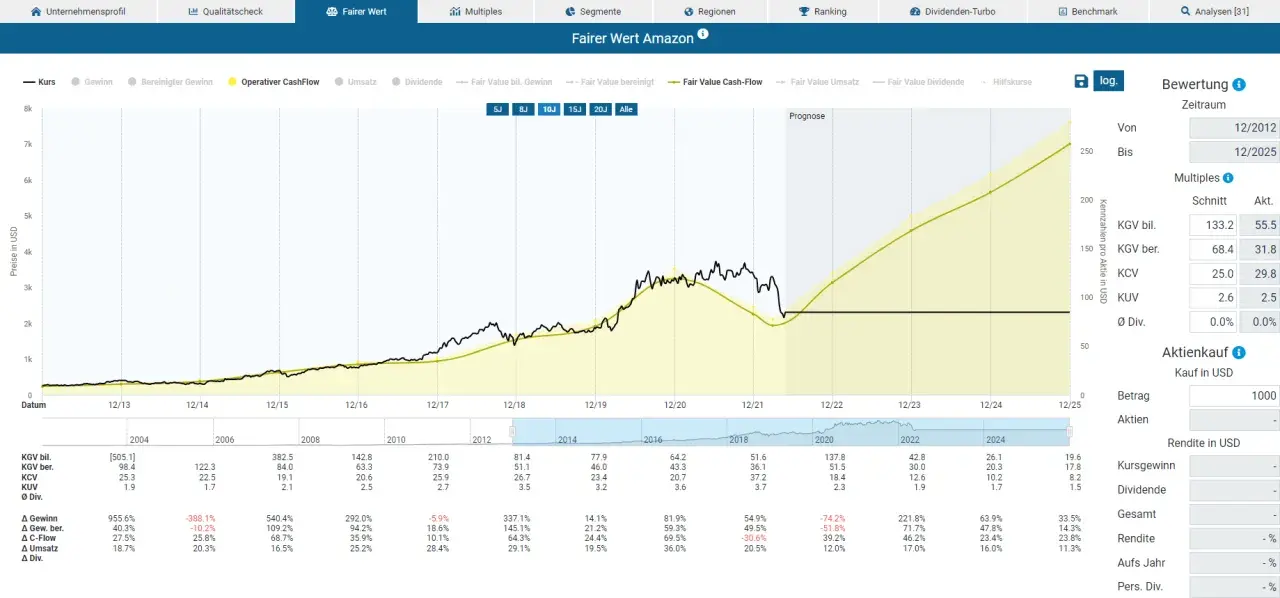Grab left handle of timeline navigator
The width and height of the screenshot is (1280, 598).
coord(512,432)
